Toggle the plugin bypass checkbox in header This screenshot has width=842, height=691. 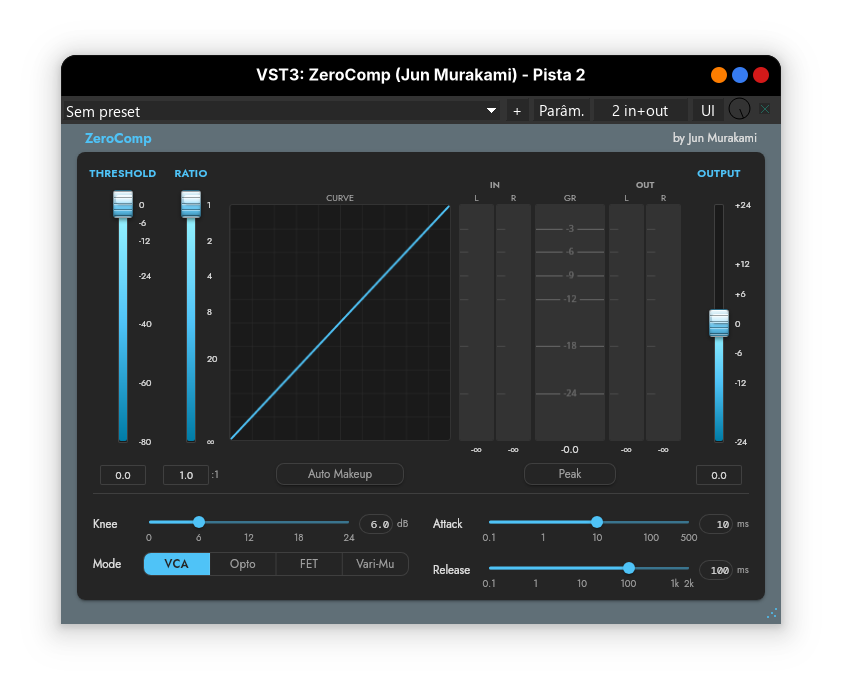(765, 110)
